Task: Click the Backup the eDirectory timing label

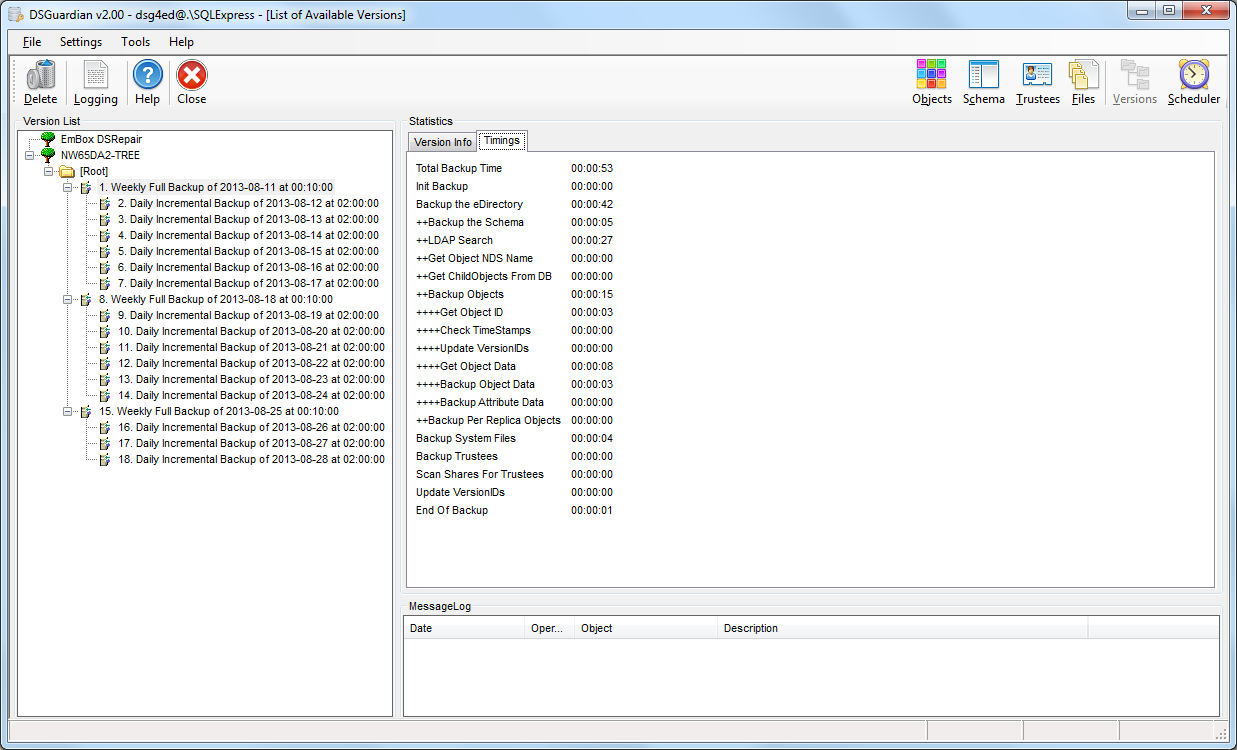Action: tap(469, 204)
